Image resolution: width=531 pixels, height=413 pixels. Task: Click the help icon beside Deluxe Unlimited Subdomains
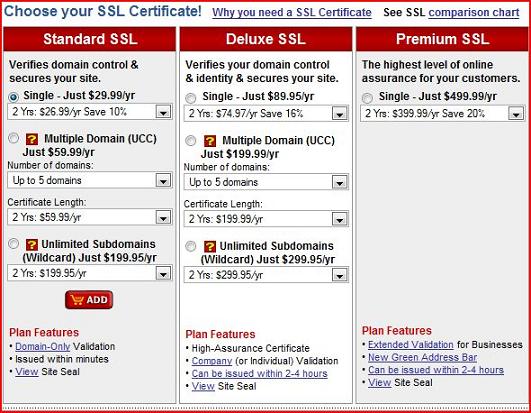210,246
